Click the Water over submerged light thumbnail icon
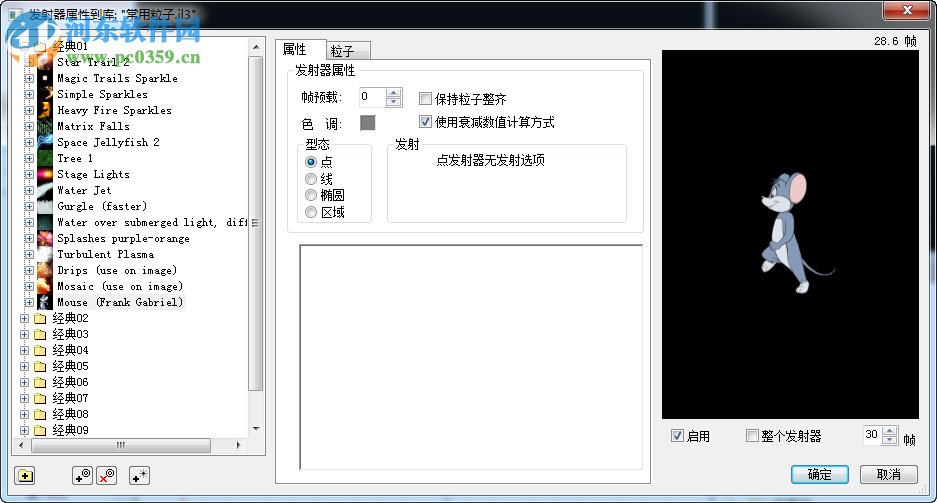Viewport: 937px width, 503px height. pyautogui.click(x=45, y=222)
